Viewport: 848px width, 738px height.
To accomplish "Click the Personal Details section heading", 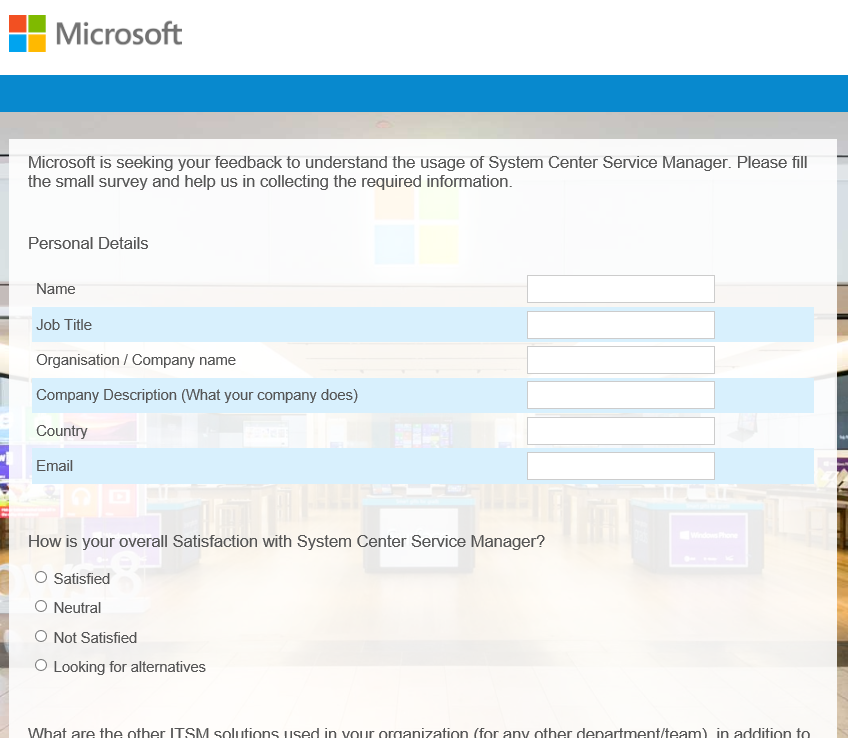I will click(x=88, y=243).
